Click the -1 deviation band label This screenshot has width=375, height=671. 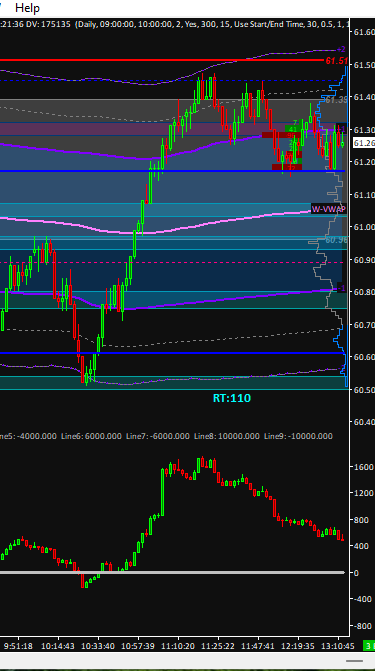click(x=341, y=288)
